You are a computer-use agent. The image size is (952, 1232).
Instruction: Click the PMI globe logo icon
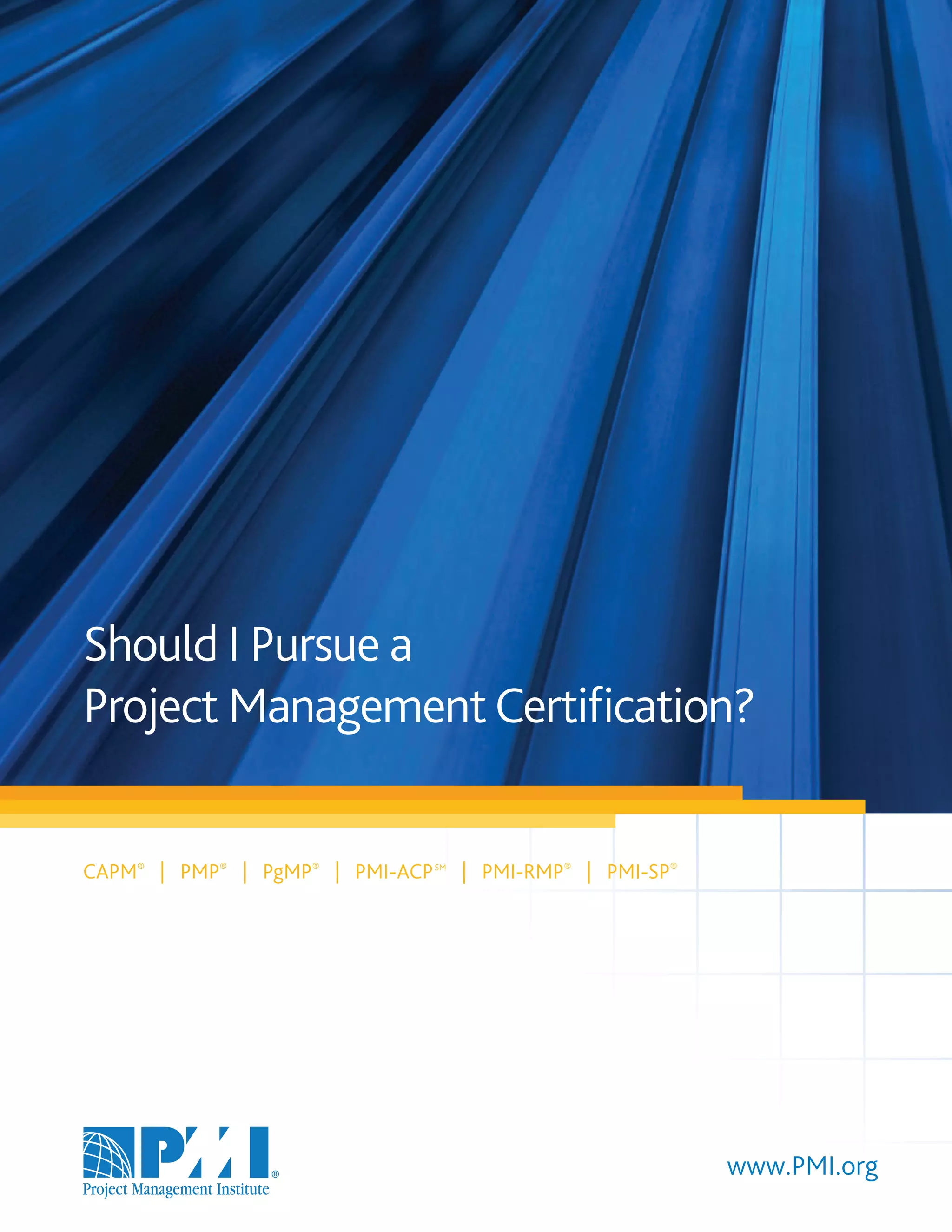tap(108, 1152)
